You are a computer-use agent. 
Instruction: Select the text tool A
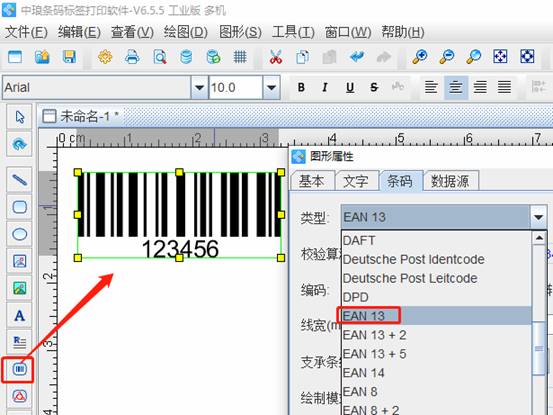click(19, 316)
